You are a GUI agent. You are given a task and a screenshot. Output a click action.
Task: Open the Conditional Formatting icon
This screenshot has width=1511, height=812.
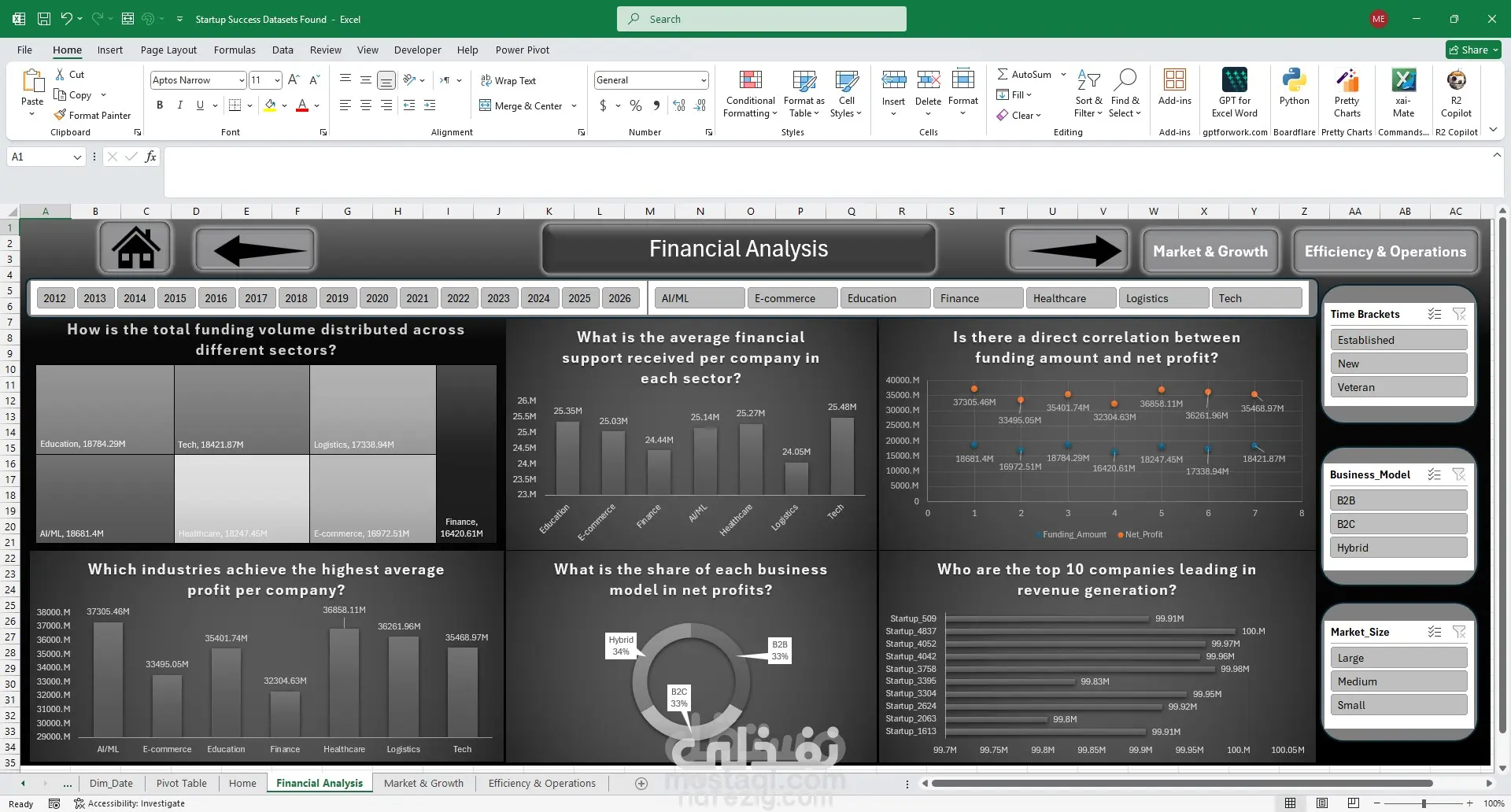[x=751, y=80]
